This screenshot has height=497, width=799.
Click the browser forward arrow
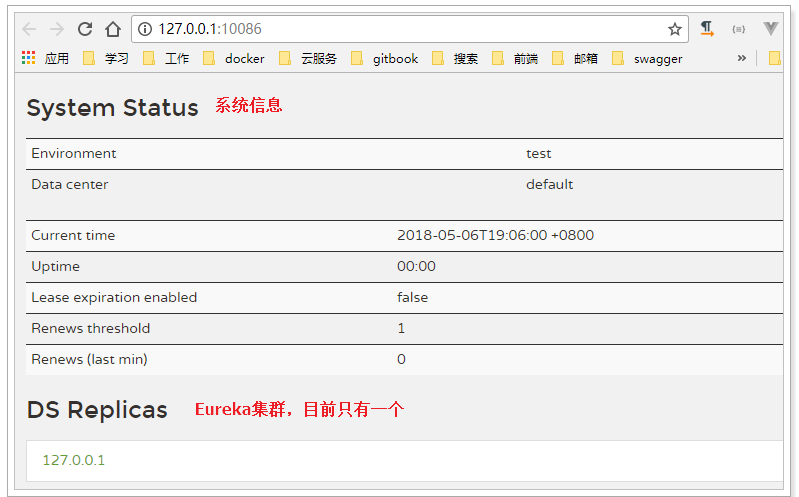click(x=57, y=29)
